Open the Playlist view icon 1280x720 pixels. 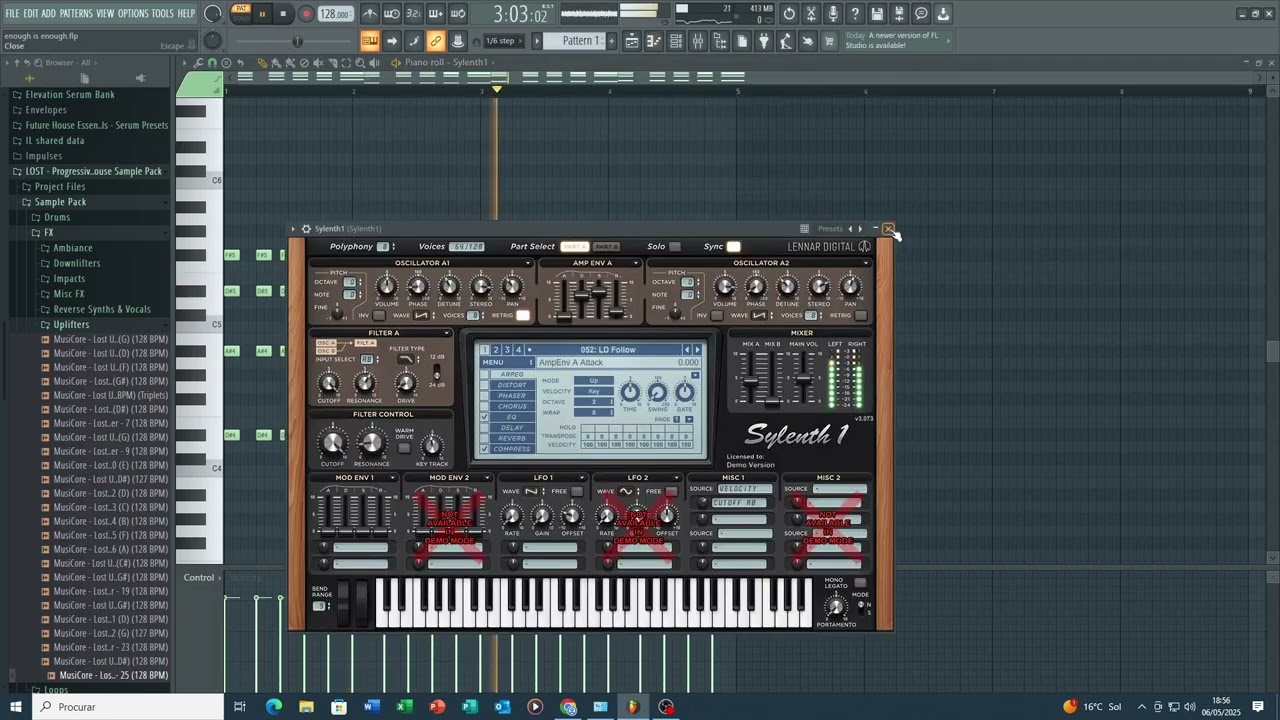pyautogui.click(x=632, y=41)
